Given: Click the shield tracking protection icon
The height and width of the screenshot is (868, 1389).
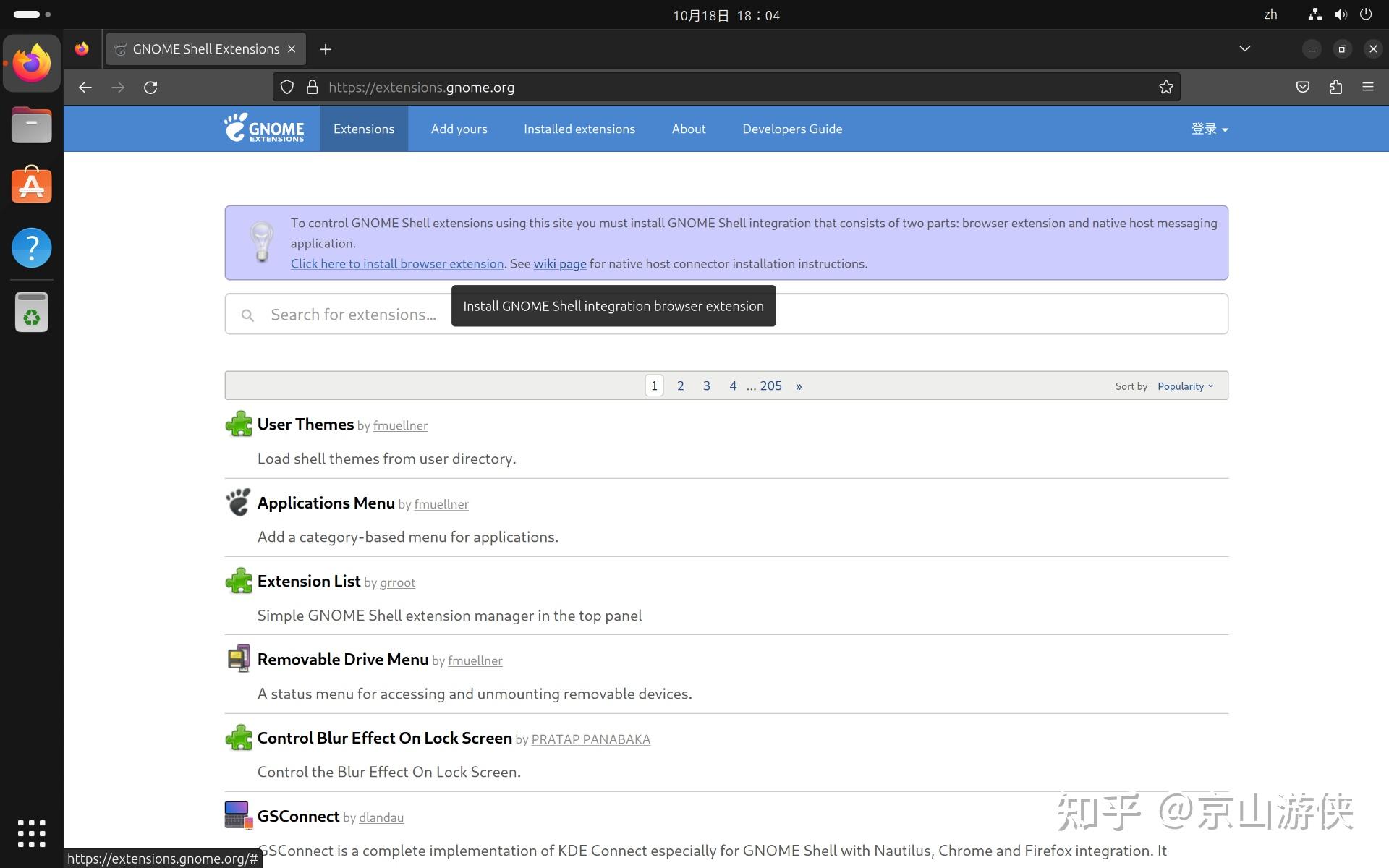Looking at the screenshot, I should point(287,88).
